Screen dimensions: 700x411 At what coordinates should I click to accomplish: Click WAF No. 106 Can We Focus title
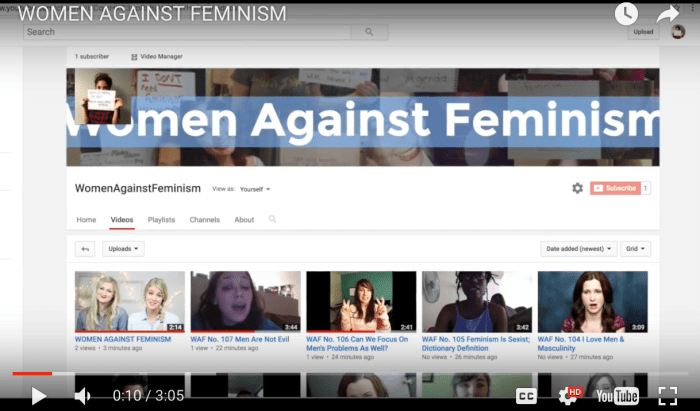(x=357, y=344)
